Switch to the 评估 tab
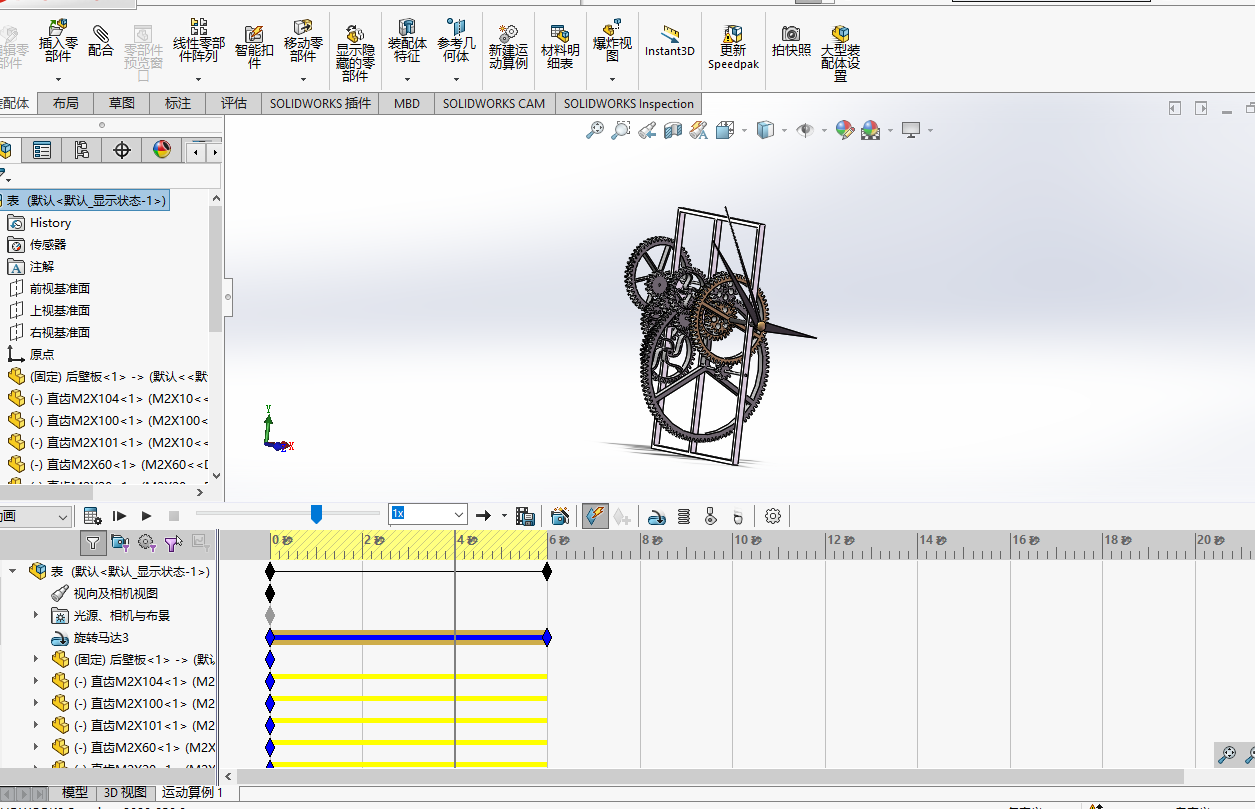This screenshot has width=1255, height=809. point(234,103)
